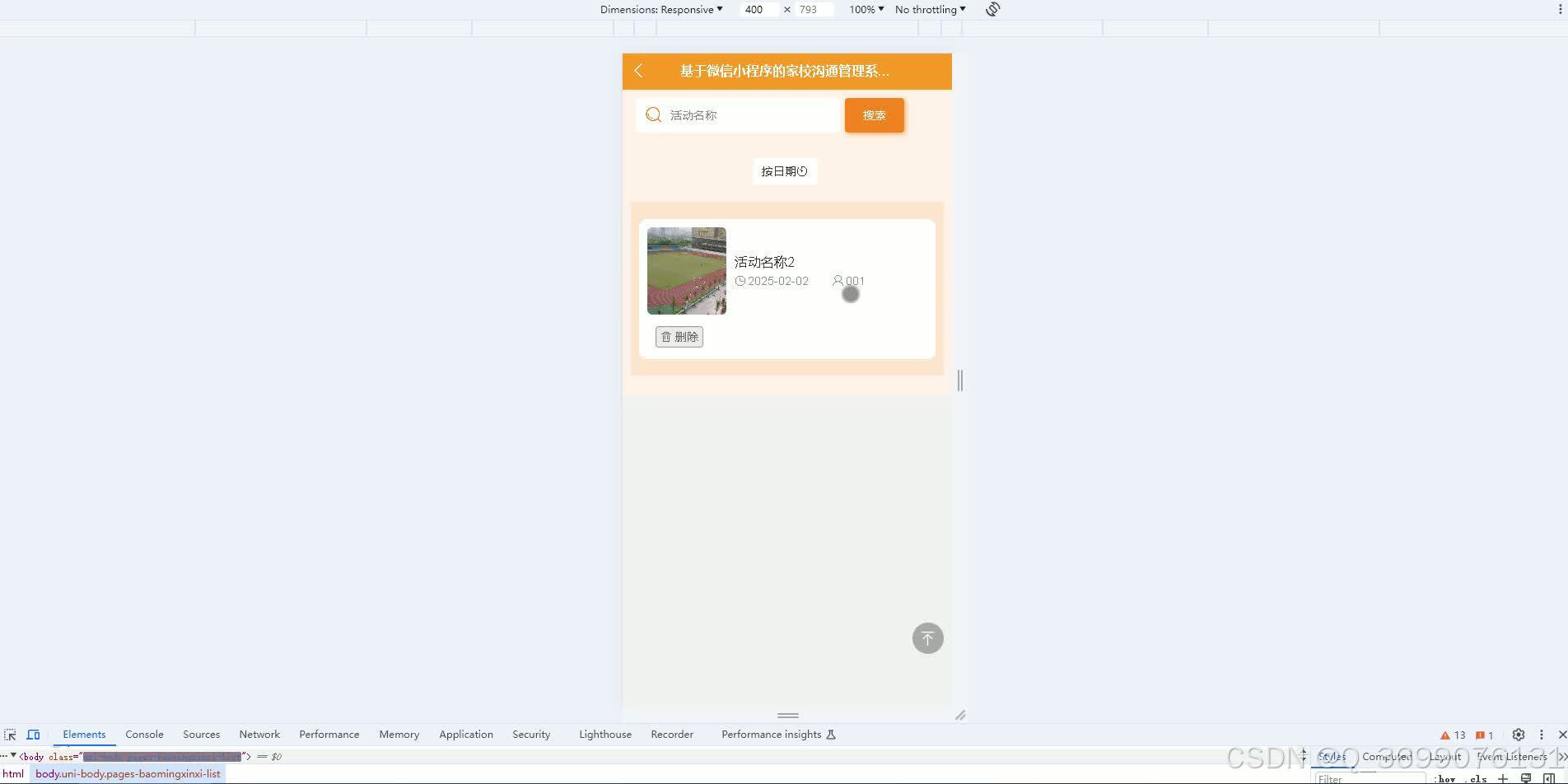Click the device toolbar icon in DevTools

pos(33,734)
